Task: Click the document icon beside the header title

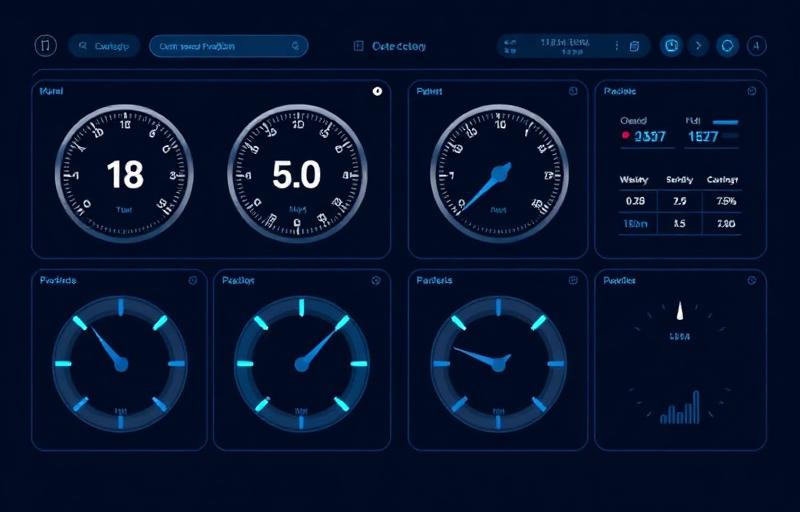Action: click(359, 46)
